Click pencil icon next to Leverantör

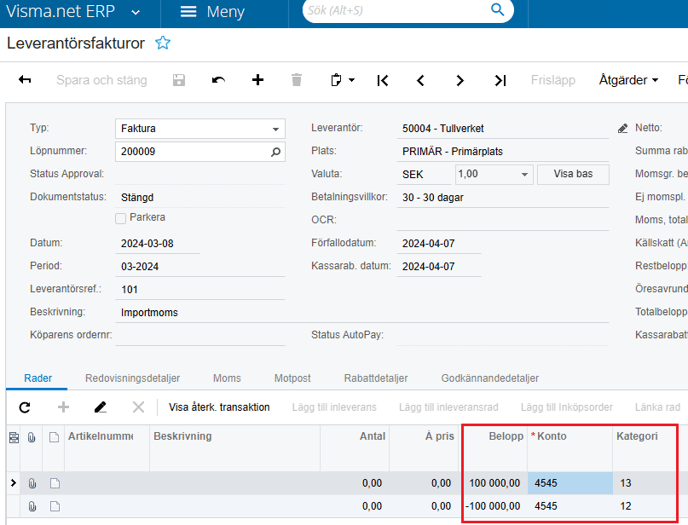pyautogui.click(x=622, y=129)
